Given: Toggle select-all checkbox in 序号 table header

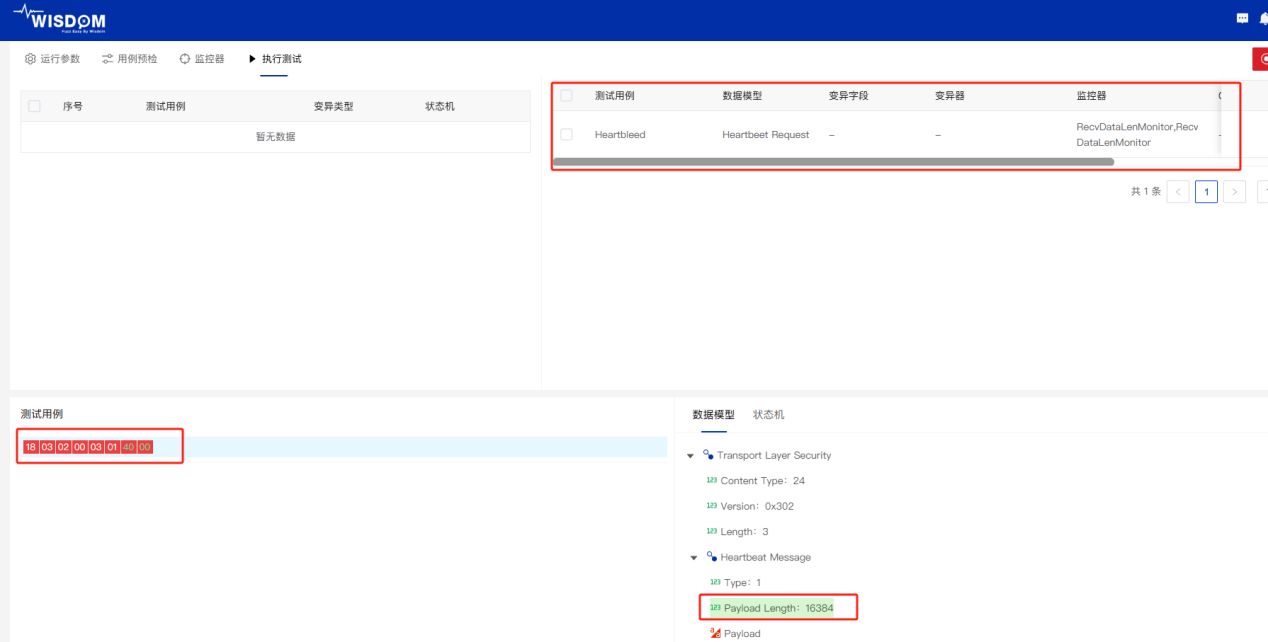Looking at the screenshot, I should (x=35, y=106).
